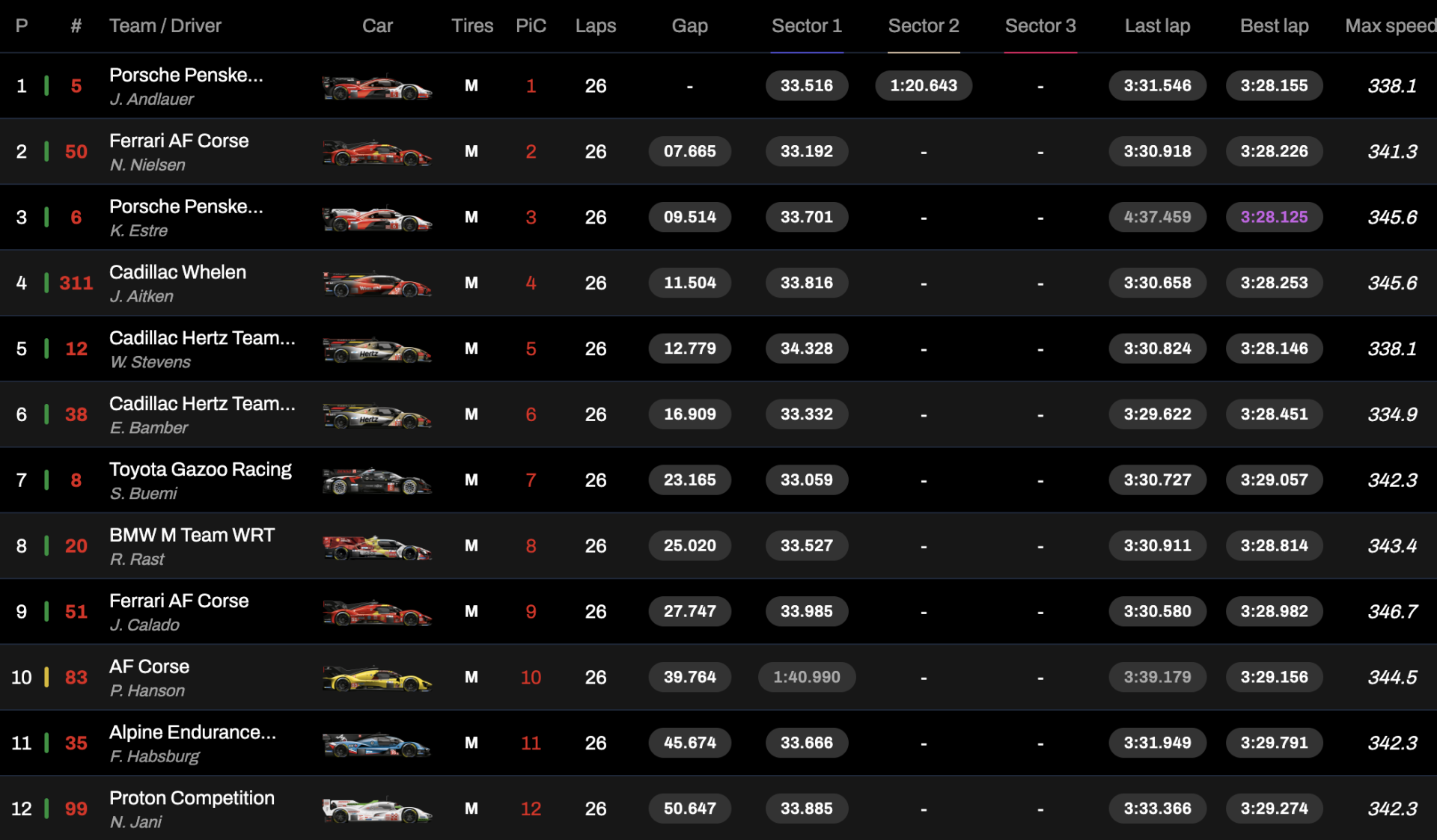Click the Sector 1 column header

click(806, 26)
